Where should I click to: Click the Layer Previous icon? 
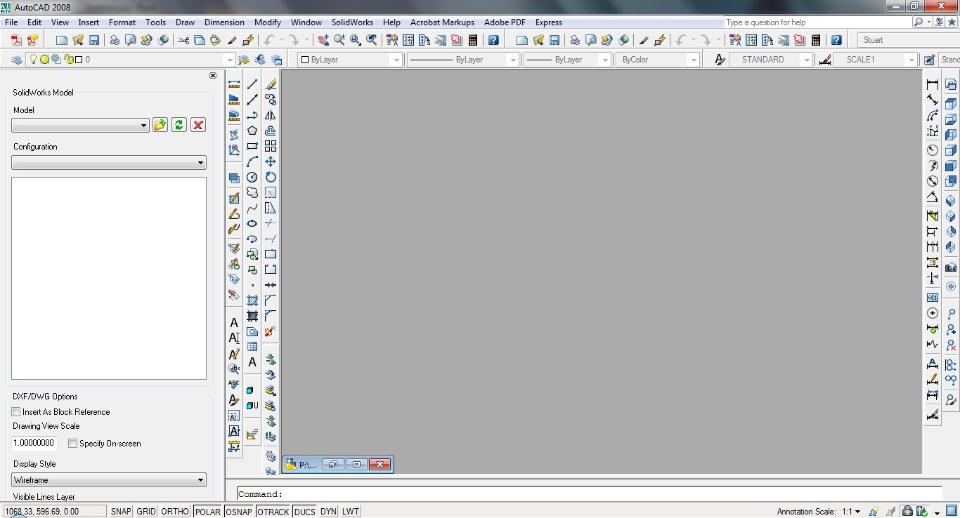coord(260,59)
